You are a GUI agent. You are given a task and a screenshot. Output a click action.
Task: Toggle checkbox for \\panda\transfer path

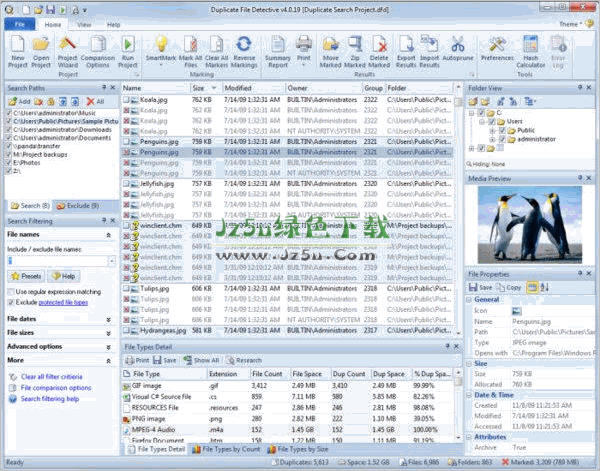click(x=9, y=146)
